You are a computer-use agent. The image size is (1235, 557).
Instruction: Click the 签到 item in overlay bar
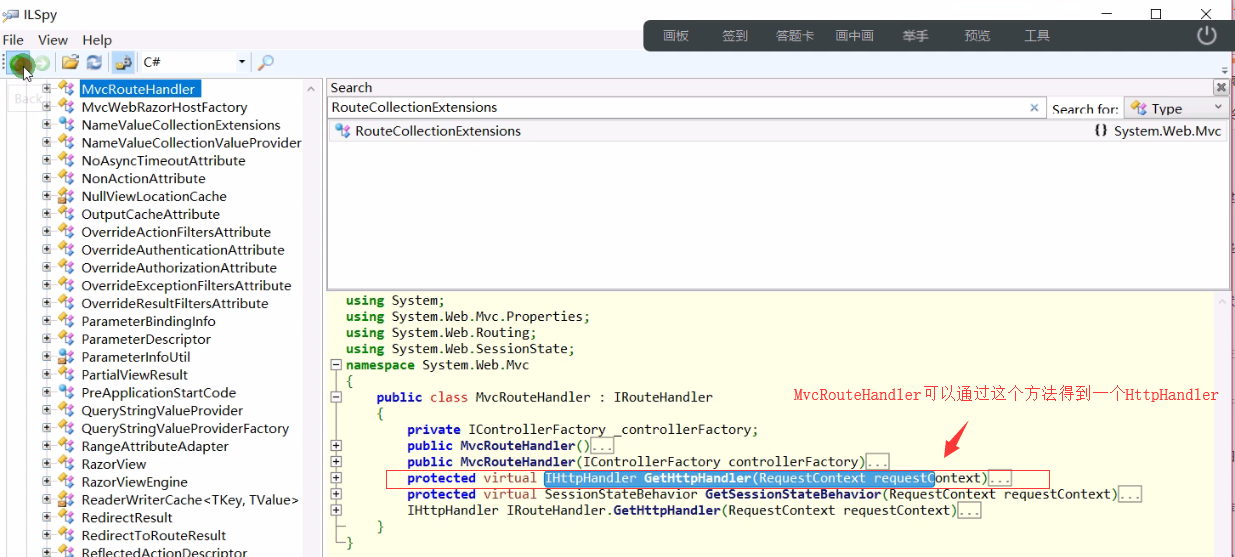tap(735, 36)
